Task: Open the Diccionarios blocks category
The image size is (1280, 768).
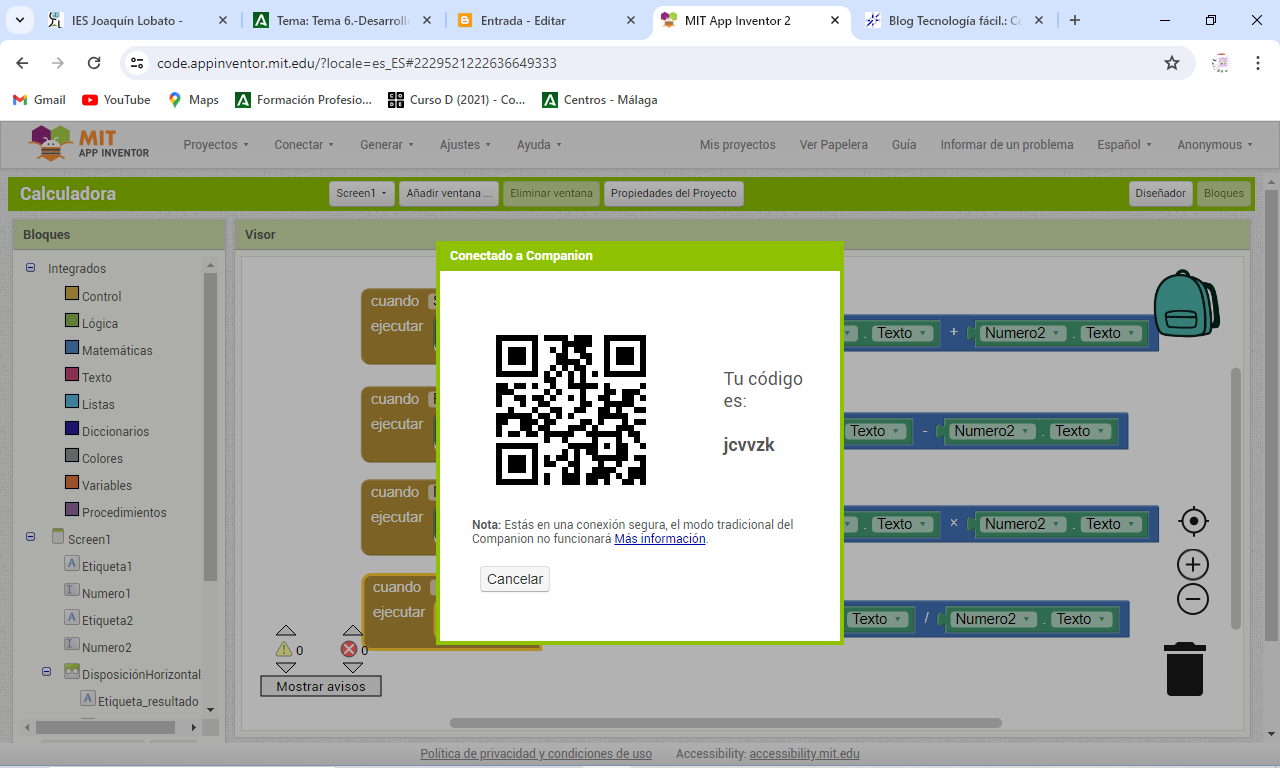Action: (x=115, y=431)
